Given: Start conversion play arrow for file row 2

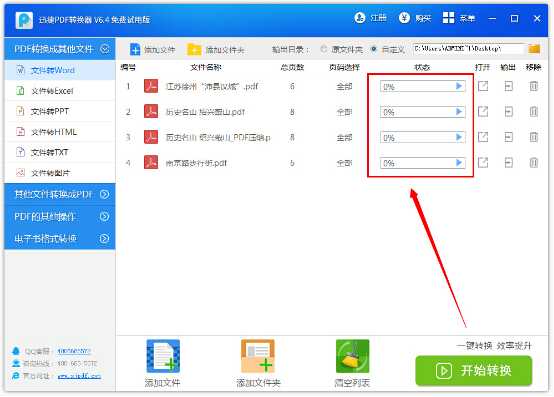Looking at the screenshot, I should 459,112.
